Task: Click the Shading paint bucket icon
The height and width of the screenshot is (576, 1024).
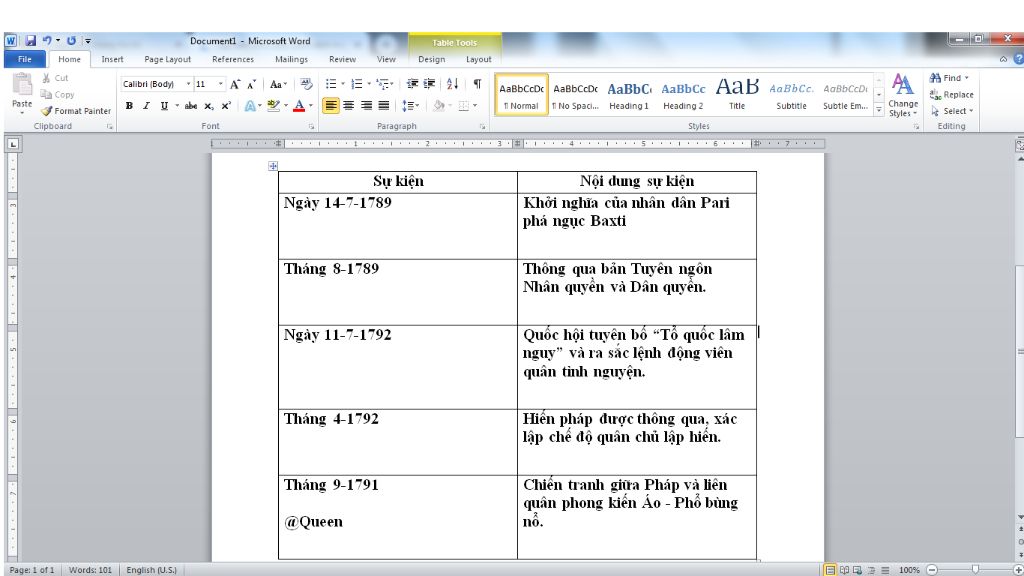Action: [439, 106]
